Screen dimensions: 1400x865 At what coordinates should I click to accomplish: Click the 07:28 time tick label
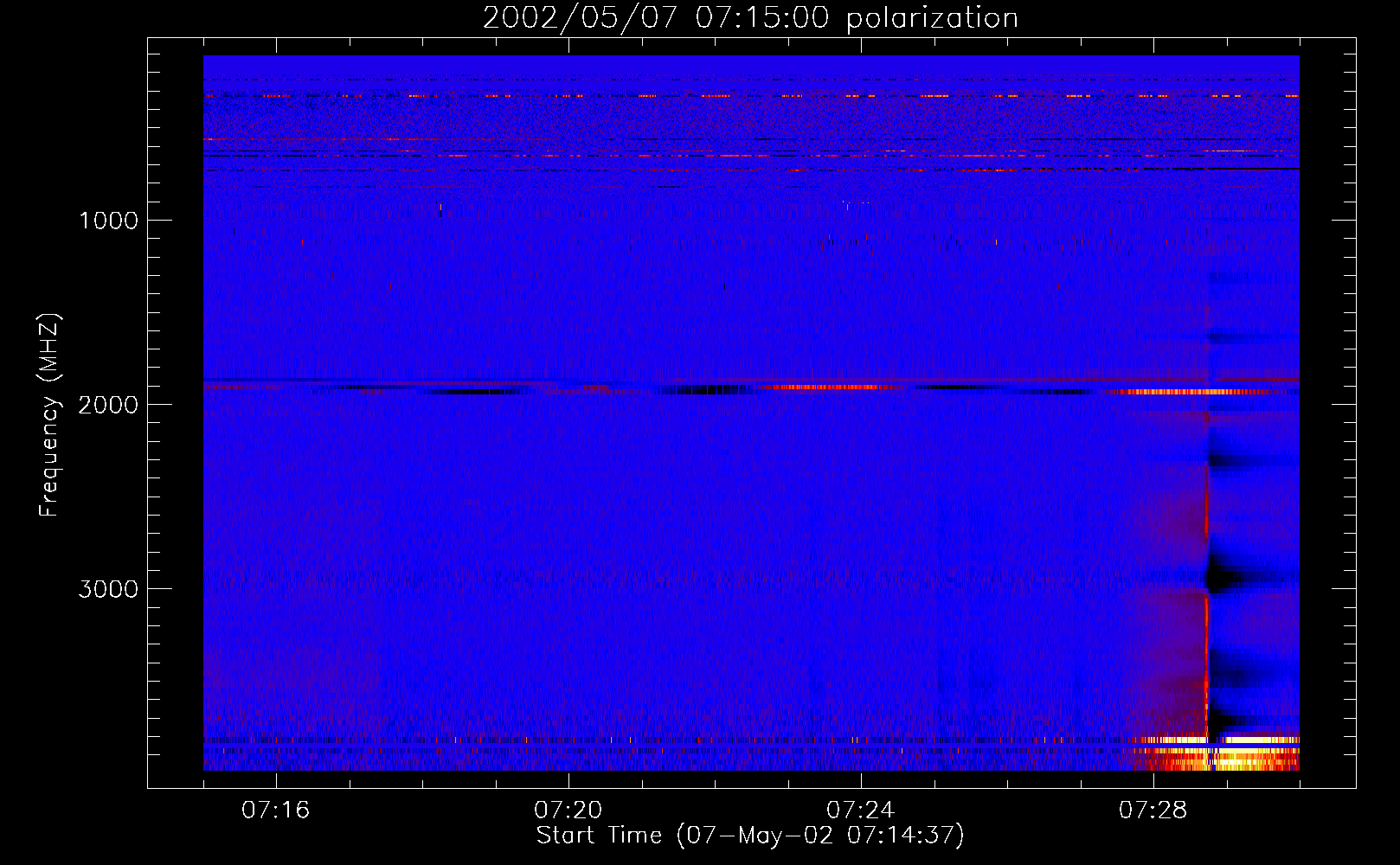tap(1153, 811)
